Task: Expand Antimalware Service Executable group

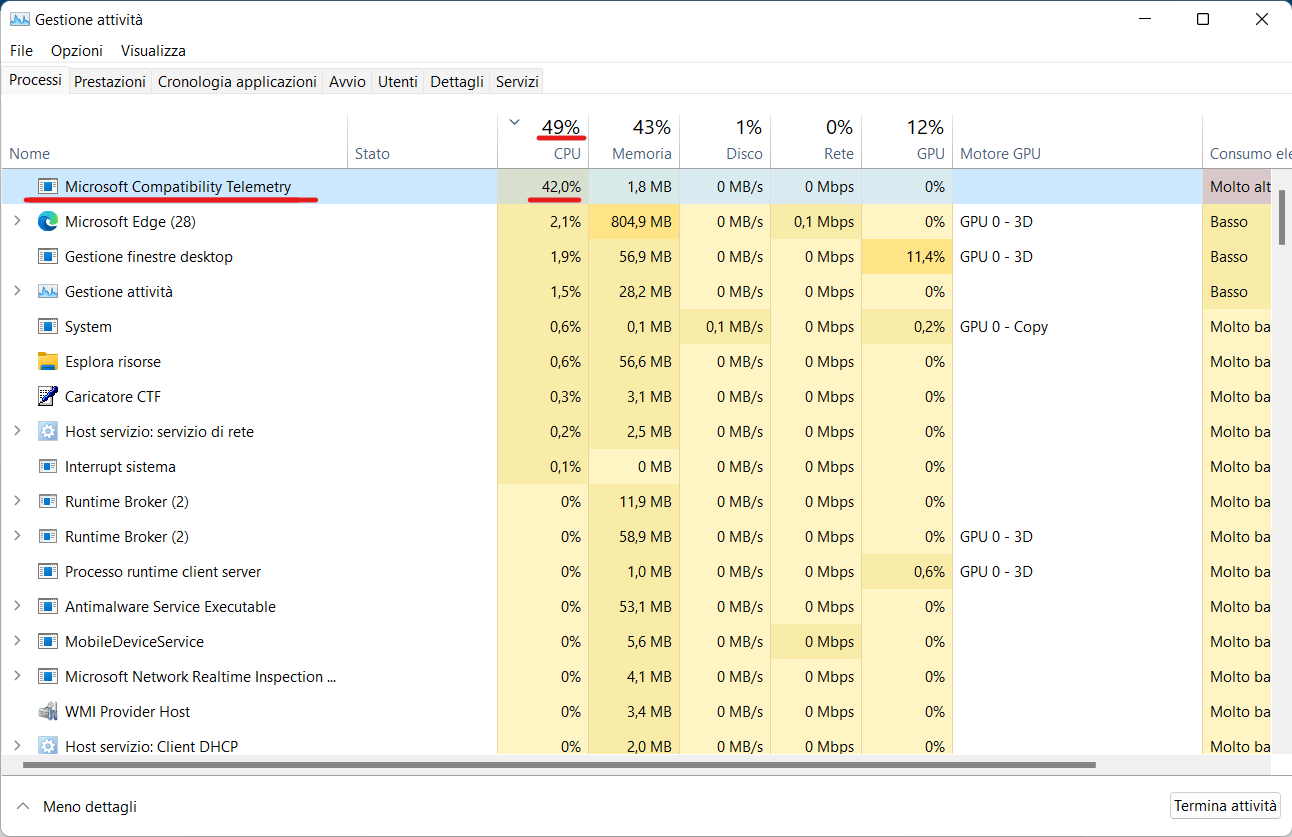Action: [x=17, y=606]
